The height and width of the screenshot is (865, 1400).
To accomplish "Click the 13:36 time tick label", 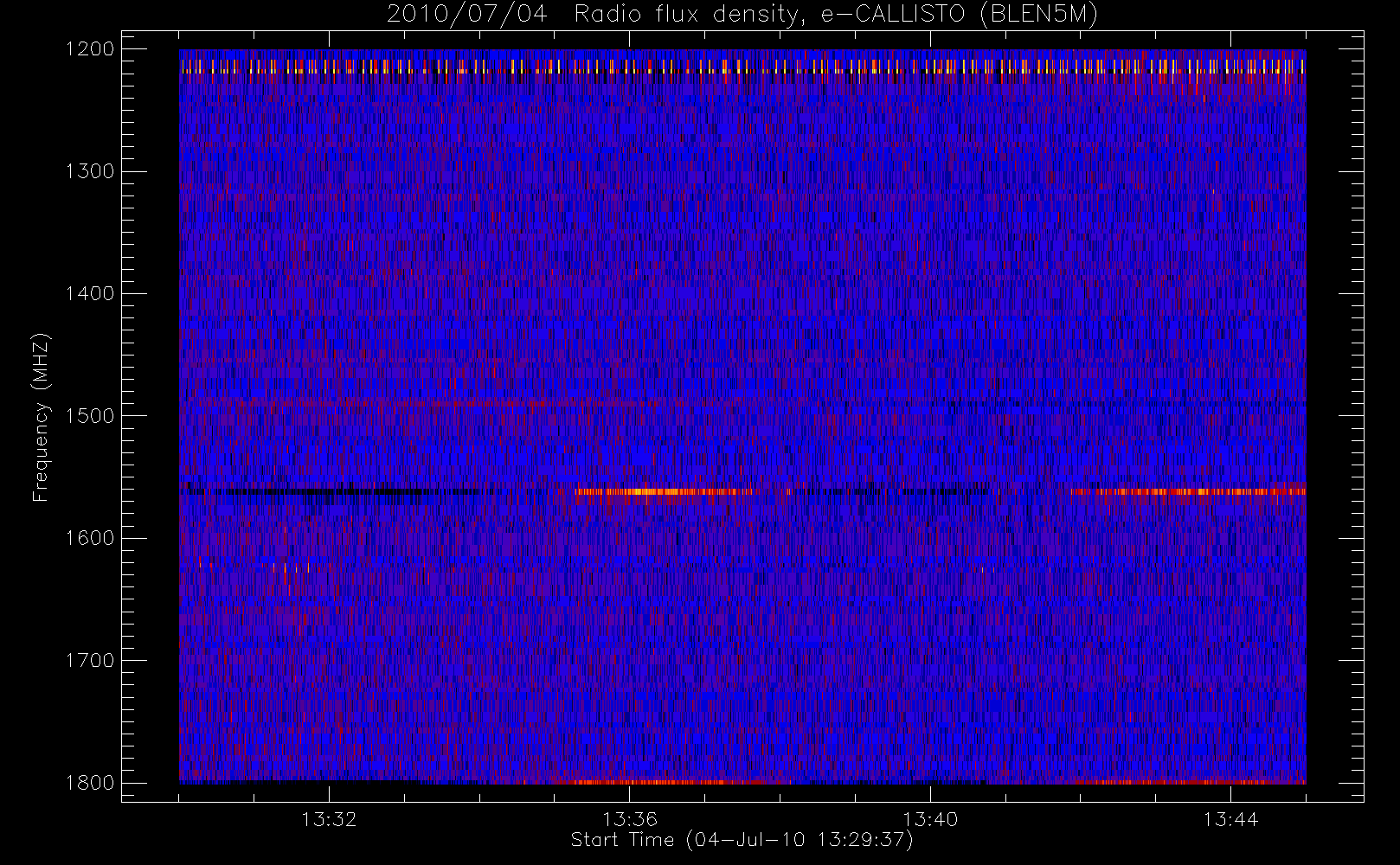I will point(630,819).
